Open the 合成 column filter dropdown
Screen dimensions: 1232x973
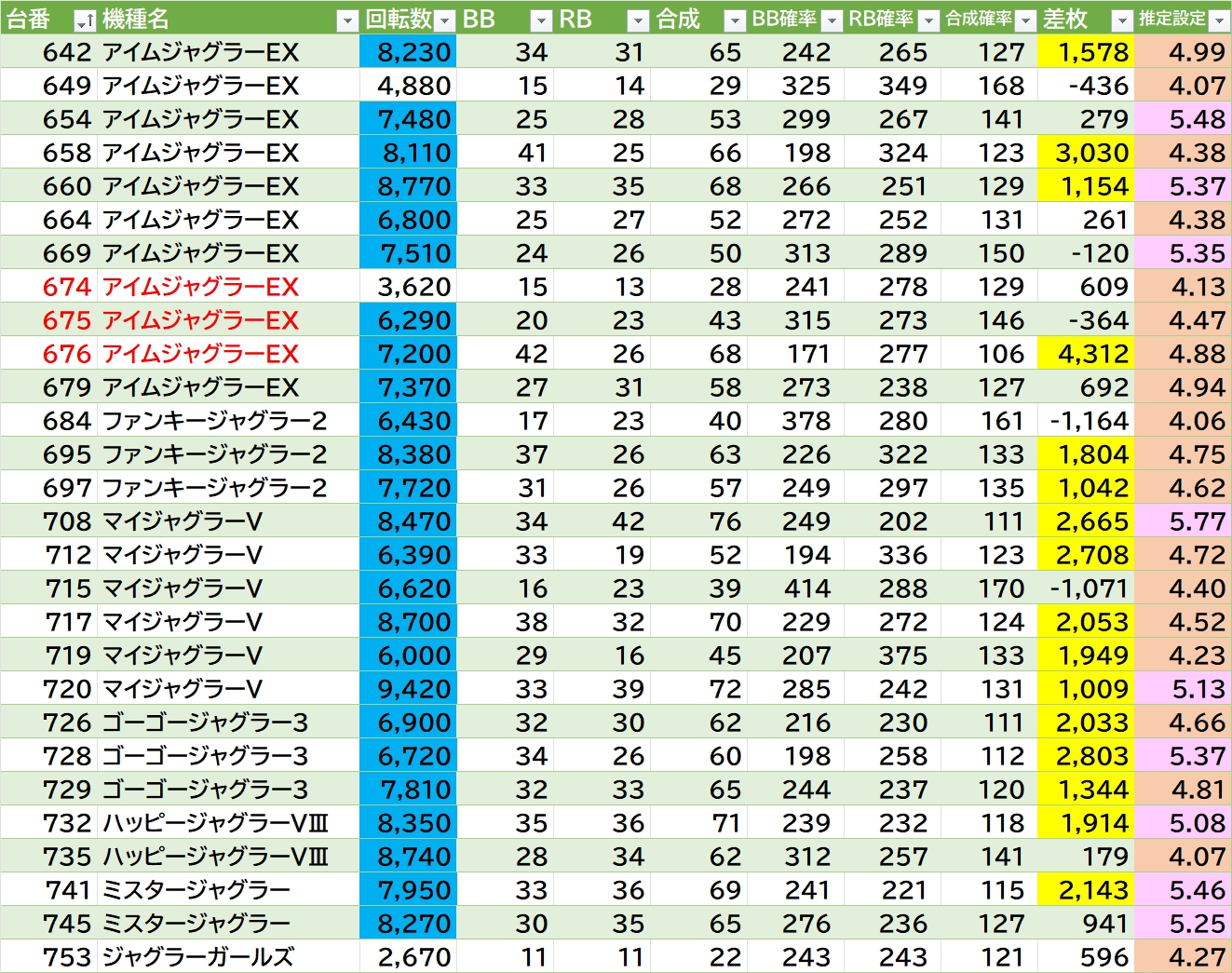coord(735,20)
